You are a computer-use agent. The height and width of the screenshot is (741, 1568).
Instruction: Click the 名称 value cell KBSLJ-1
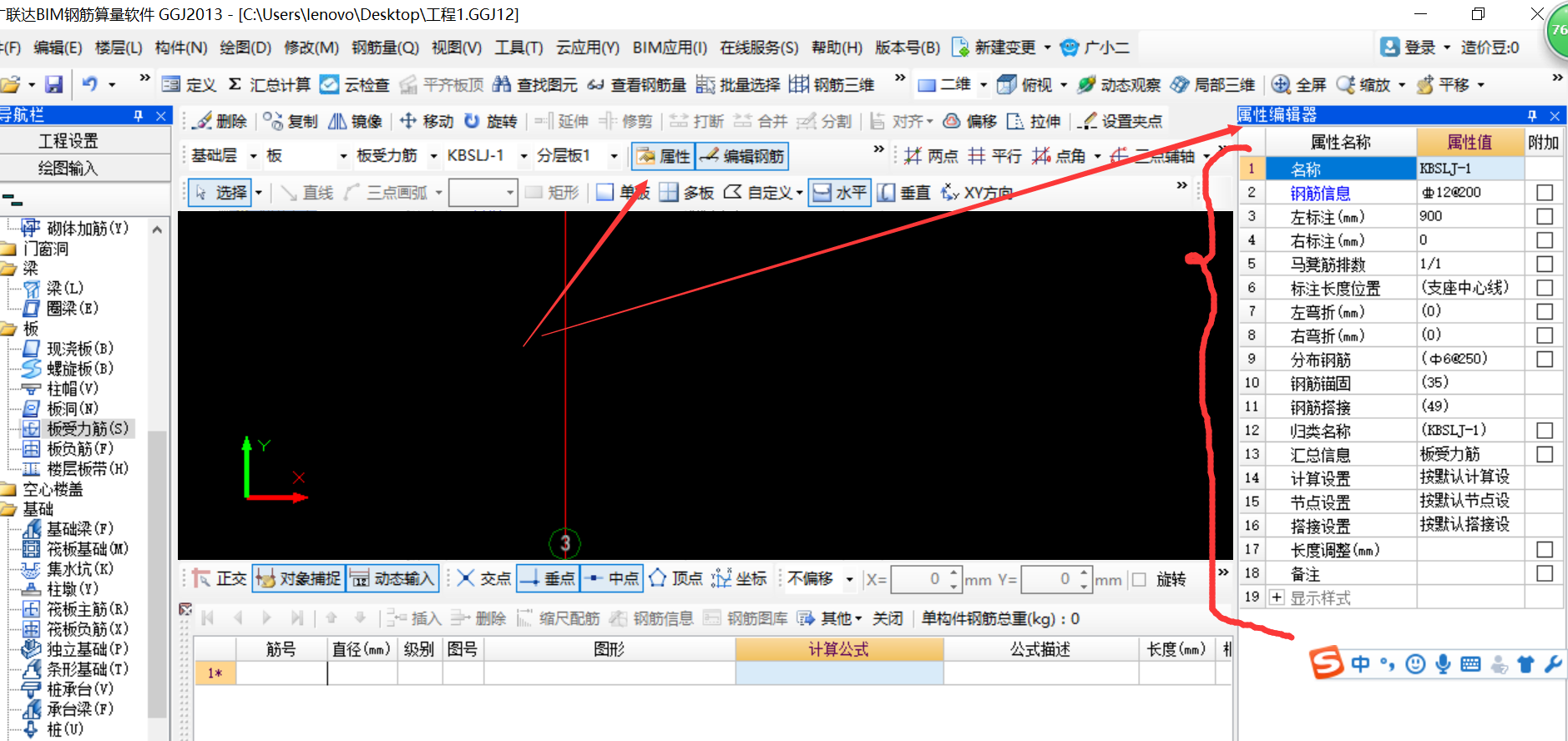pos(1470,169)
